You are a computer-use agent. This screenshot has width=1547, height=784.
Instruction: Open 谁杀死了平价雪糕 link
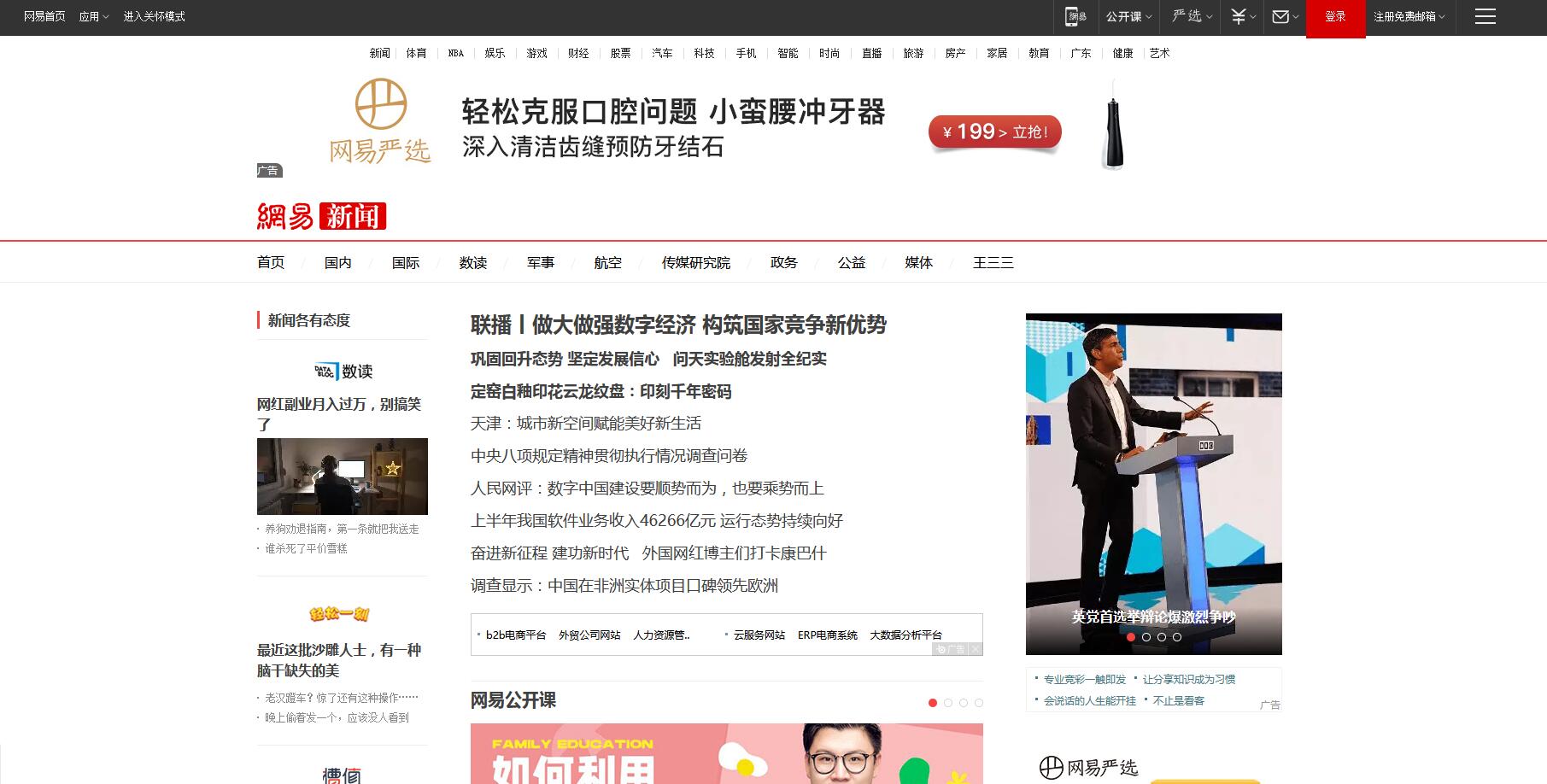306,548
